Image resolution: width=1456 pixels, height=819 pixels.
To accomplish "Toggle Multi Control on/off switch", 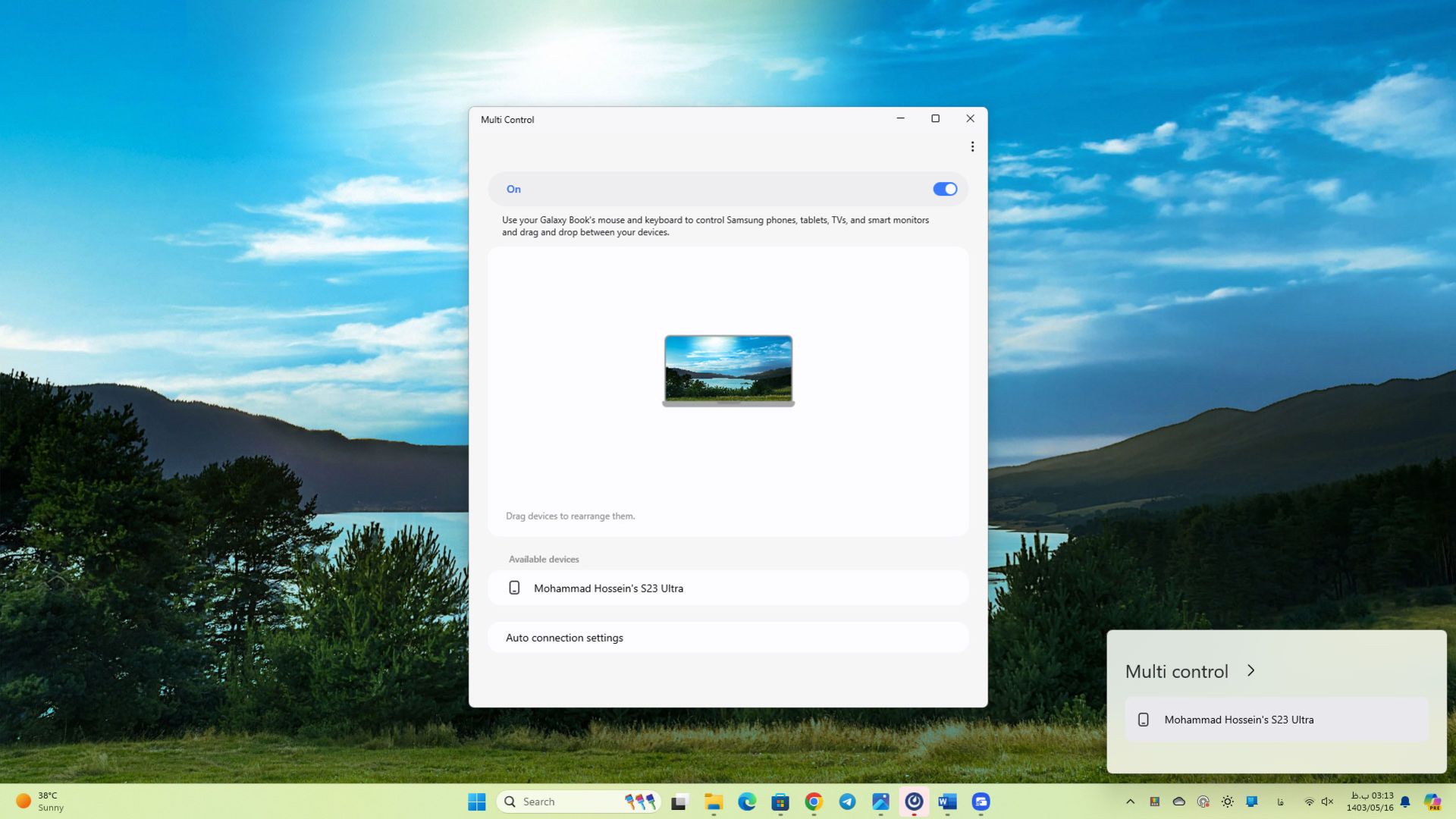I will [944, 188].
